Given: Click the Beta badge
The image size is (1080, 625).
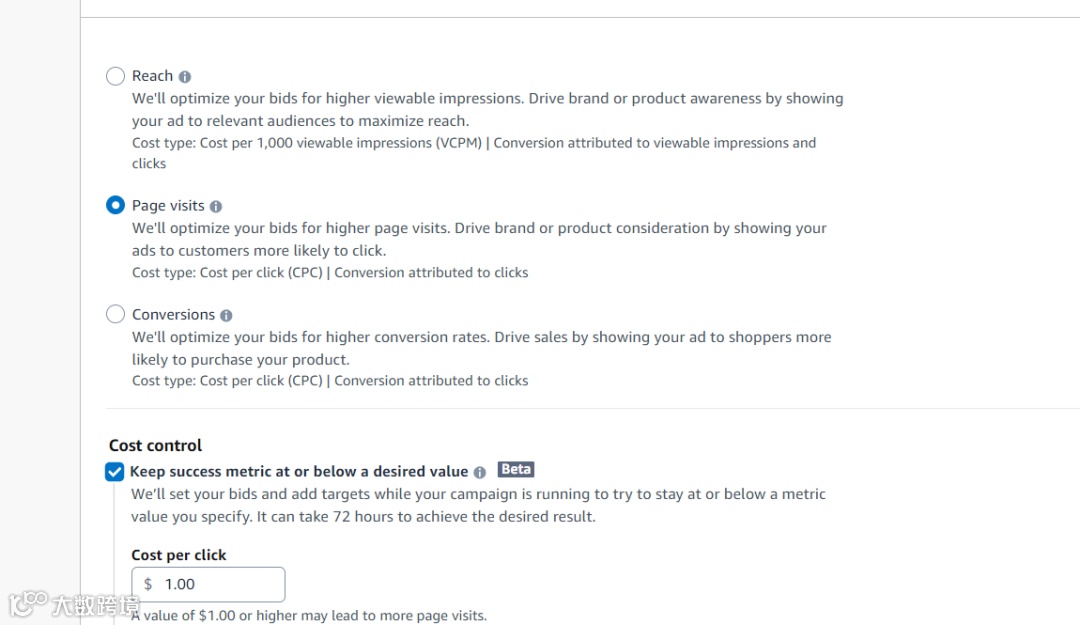Looking at the screenshot, I should coord(516,470).
